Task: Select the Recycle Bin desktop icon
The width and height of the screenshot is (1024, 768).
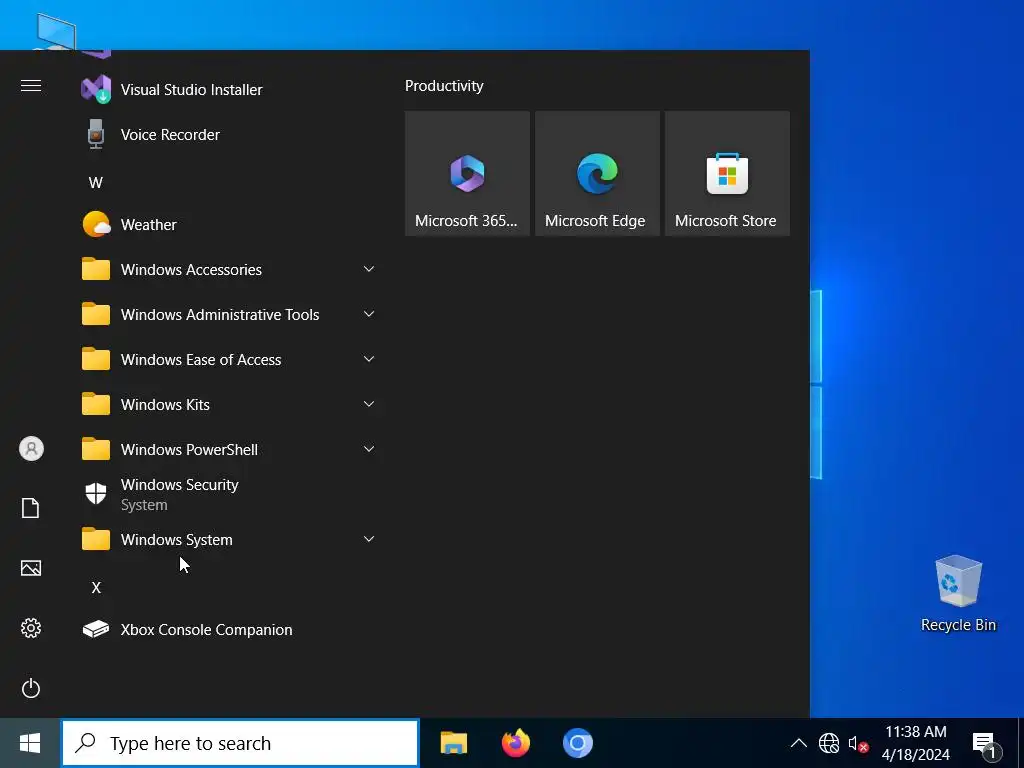Action: click(x=958, y=594)
